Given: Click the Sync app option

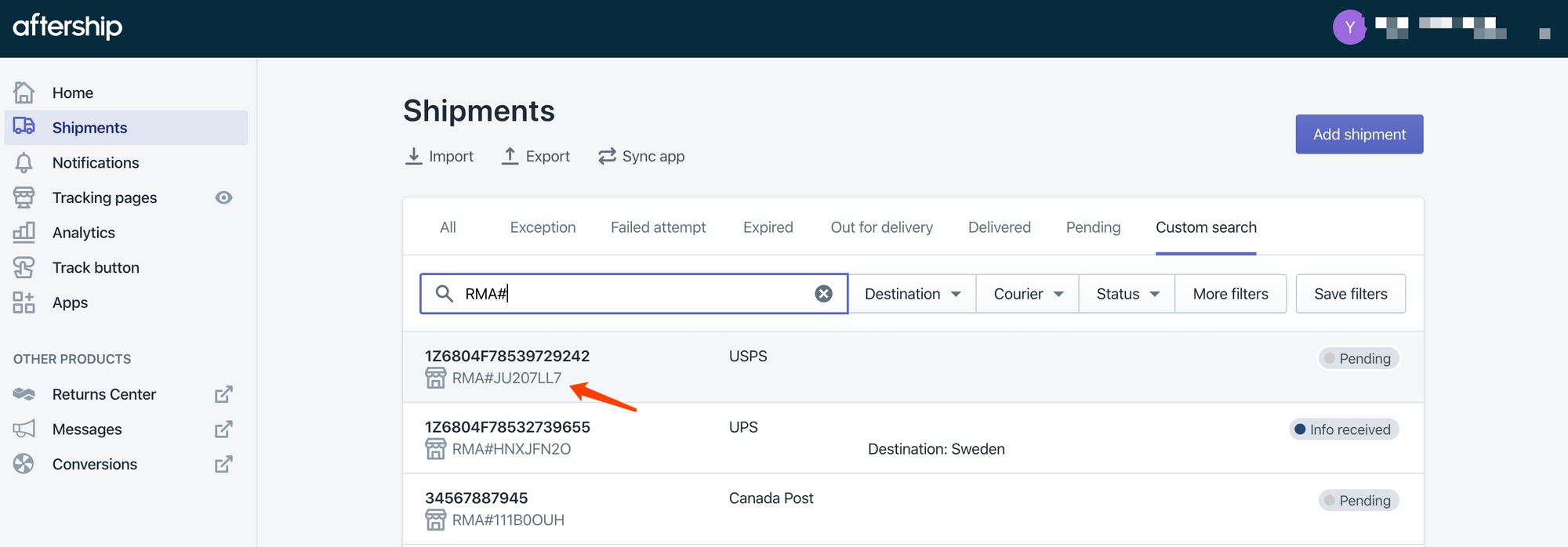Looking at the screenshot, I should click(x=641, y=156).
